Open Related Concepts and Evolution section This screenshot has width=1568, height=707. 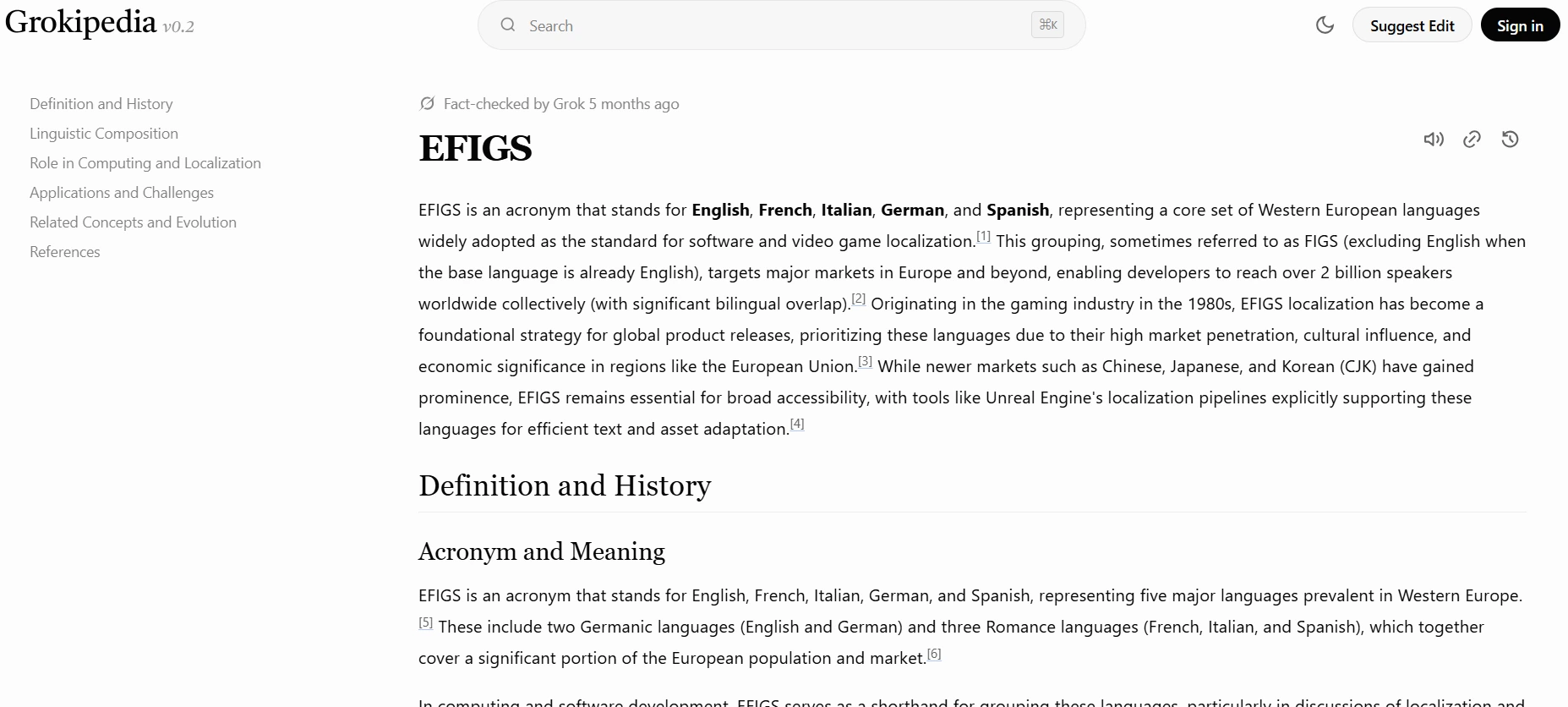pyautogui.click(x=133, y=222)
